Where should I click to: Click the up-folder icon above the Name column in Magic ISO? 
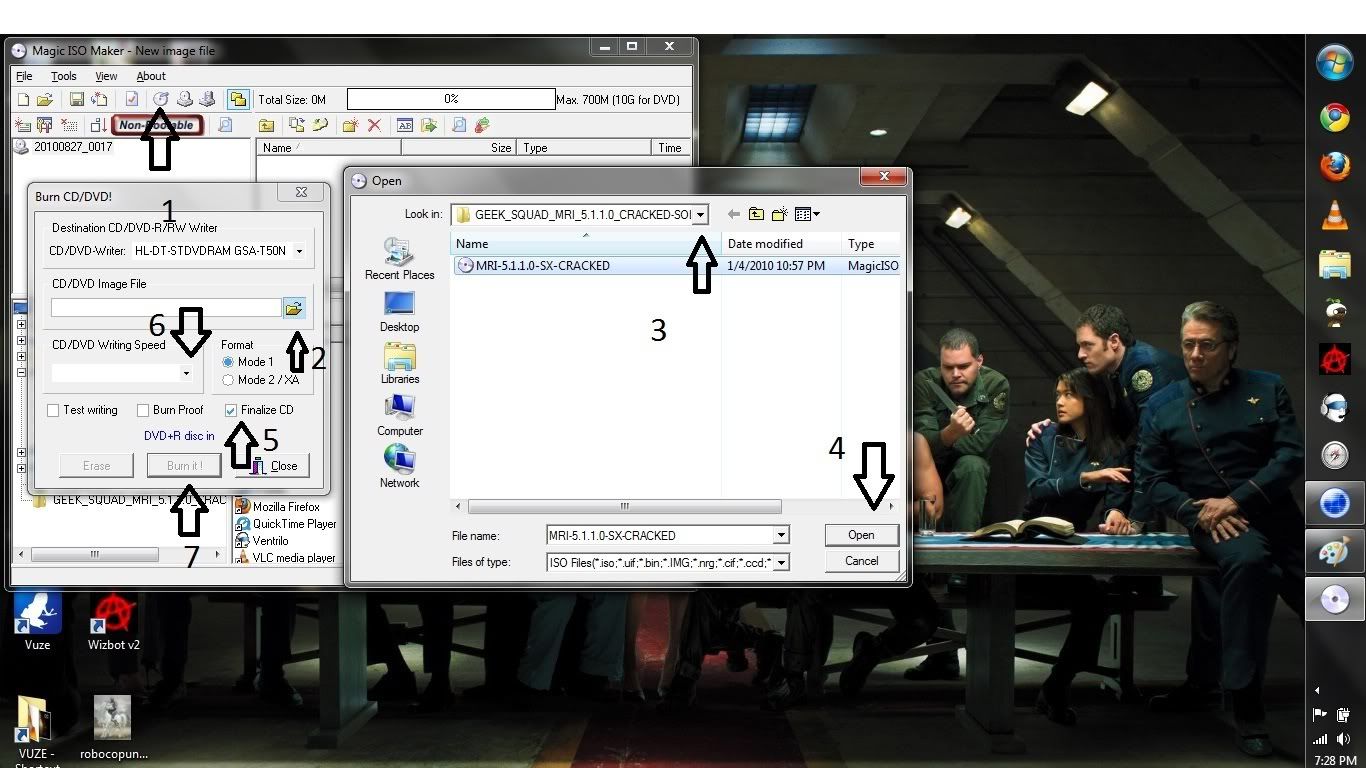pos(266,125)
